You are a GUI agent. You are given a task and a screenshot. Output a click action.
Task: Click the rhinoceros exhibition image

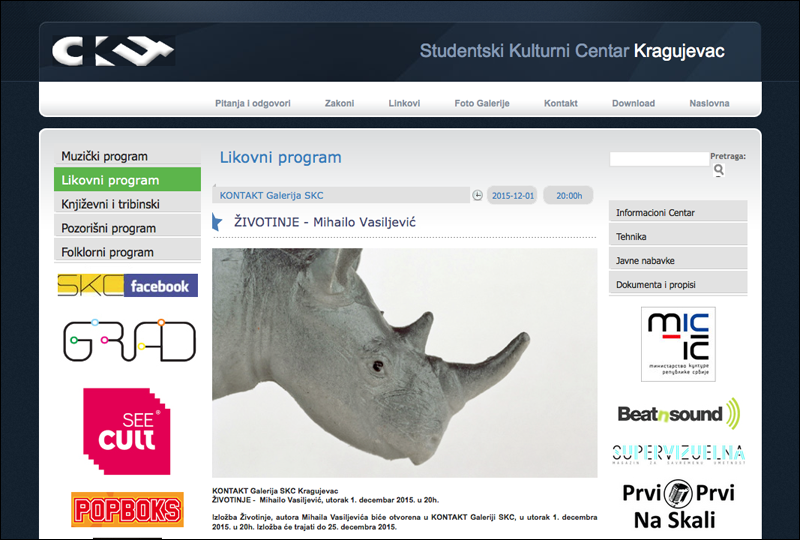tap(405, 363)
